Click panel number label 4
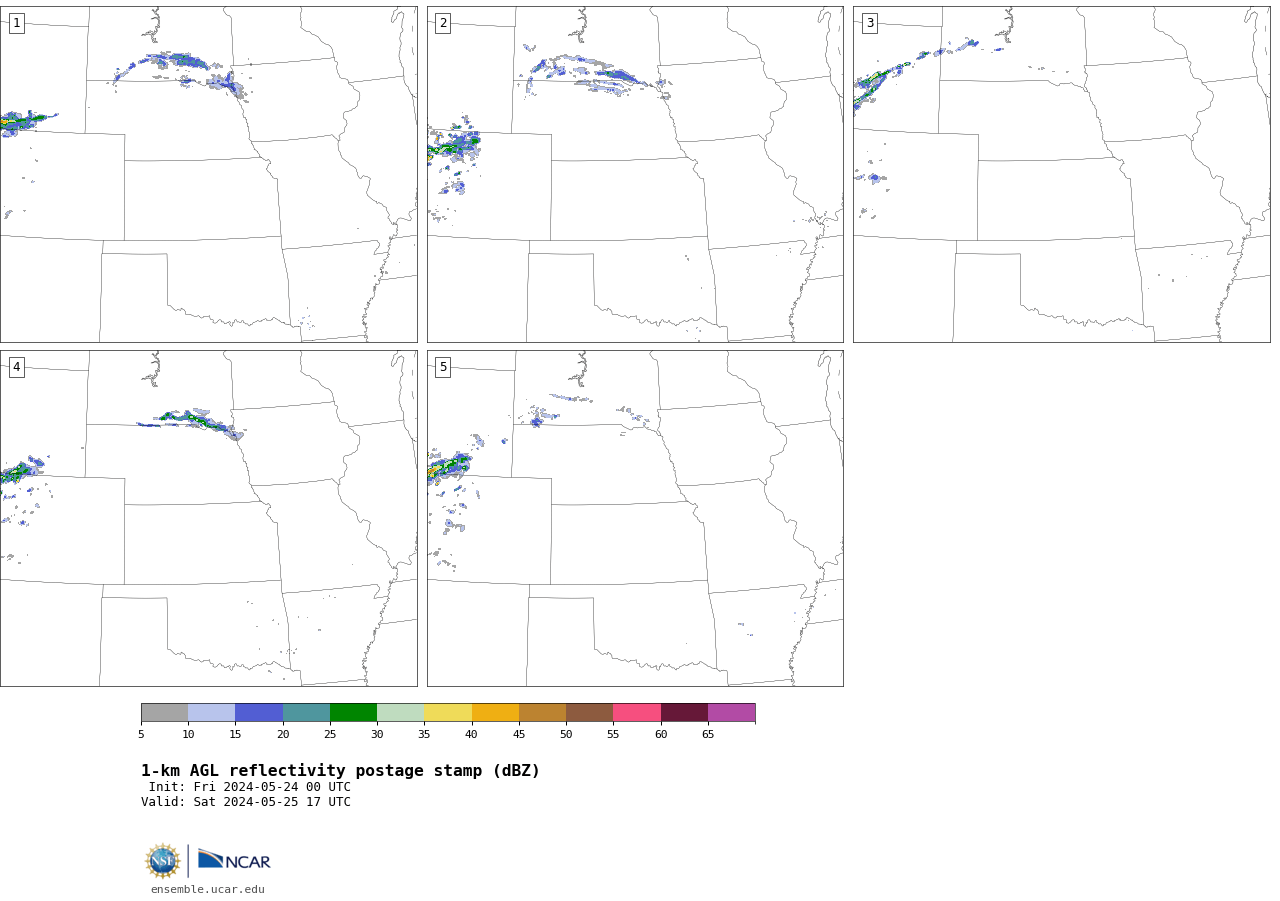The width and height of the screenshot is (1280, 901). pyautogui.click(x=16, y=367)
